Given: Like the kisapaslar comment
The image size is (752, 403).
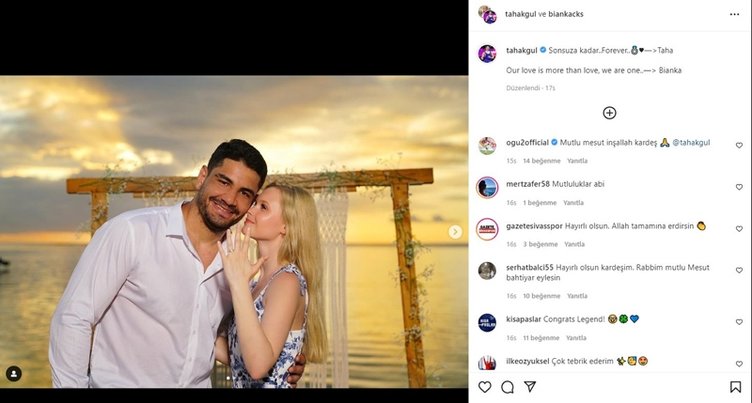Looking at the screenshot, I should (x=739, y=322).
